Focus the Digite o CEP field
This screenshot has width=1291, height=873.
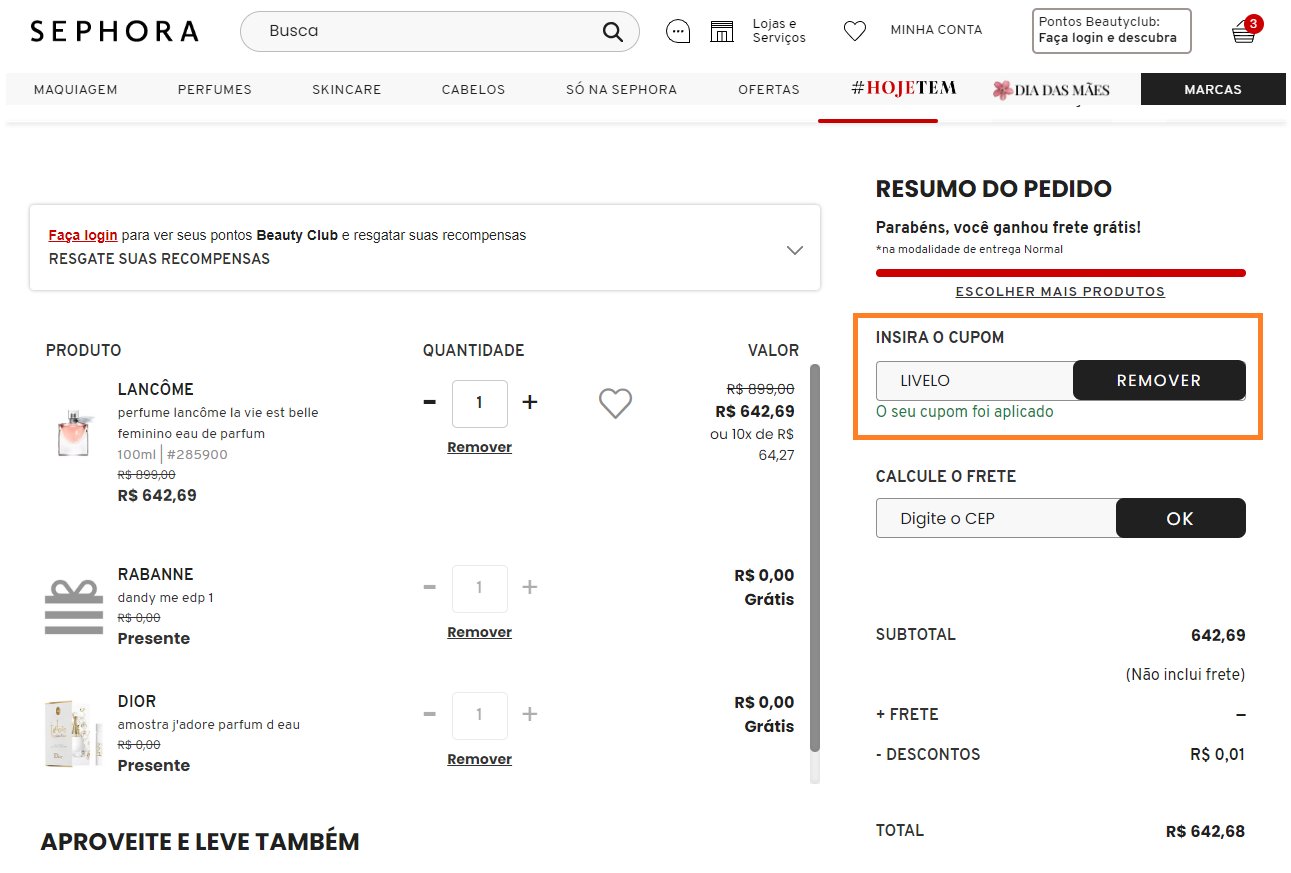click(996, 518)
